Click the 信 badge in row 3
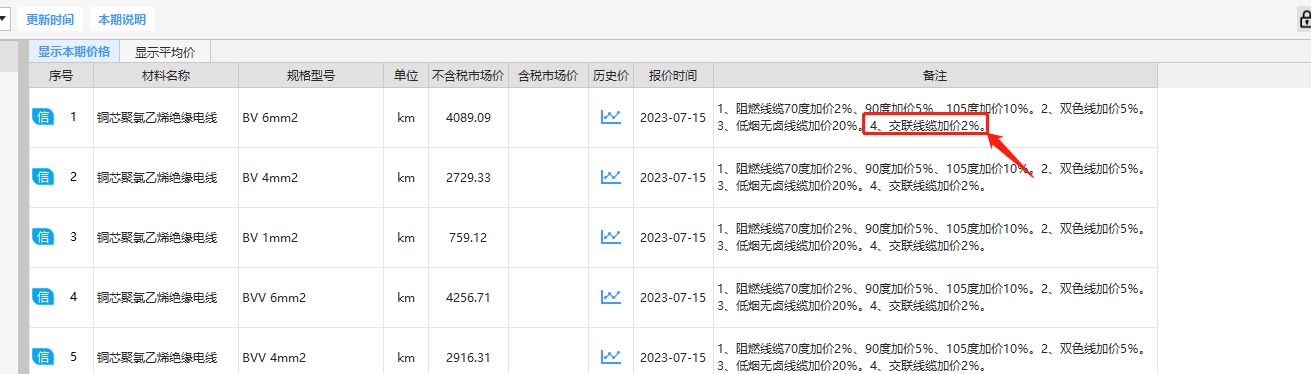Image resolution: width=1311 pixels, height=374 pixels. [x=43, y=237]
